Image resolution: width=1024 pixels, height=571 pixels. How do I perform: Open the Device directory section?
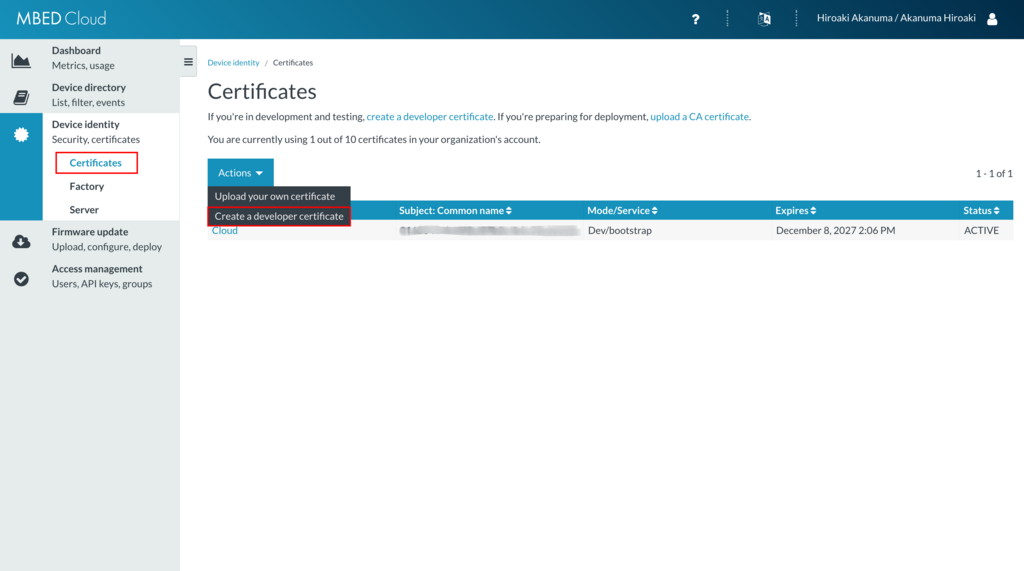[x=89, y=95]
